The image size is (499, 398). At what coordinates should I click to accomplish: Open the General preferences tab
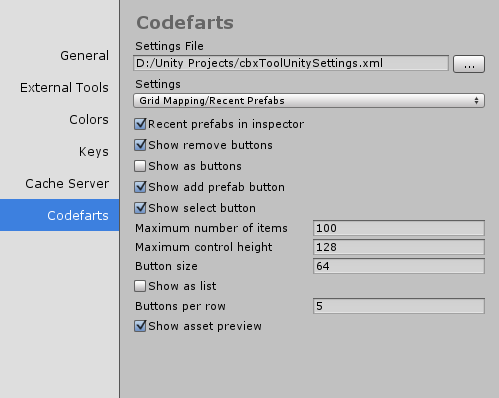[84, 56]
